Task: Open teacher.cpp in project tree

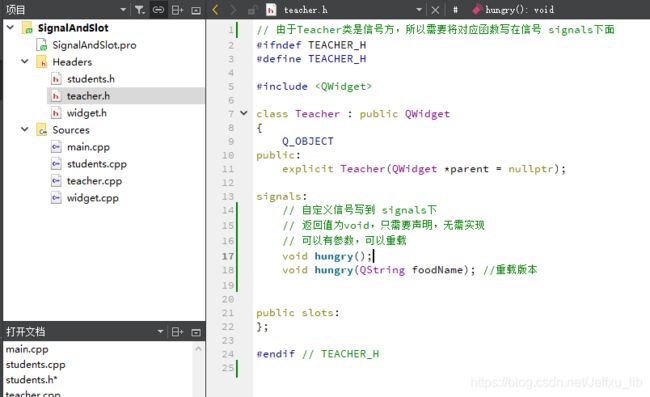Action: (94, 181)
